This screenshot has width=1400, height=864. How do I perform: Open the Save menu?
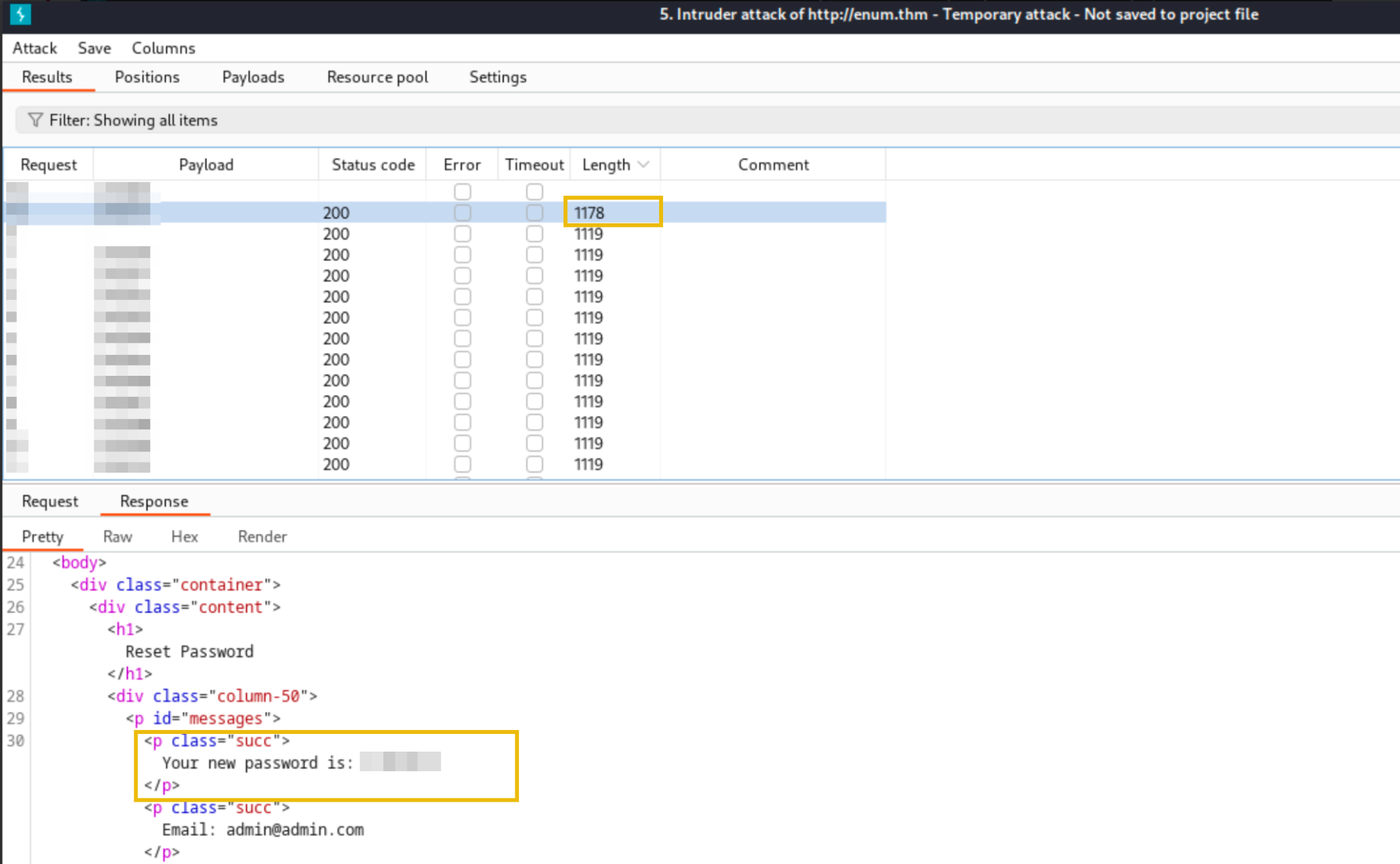pos(94,48)
